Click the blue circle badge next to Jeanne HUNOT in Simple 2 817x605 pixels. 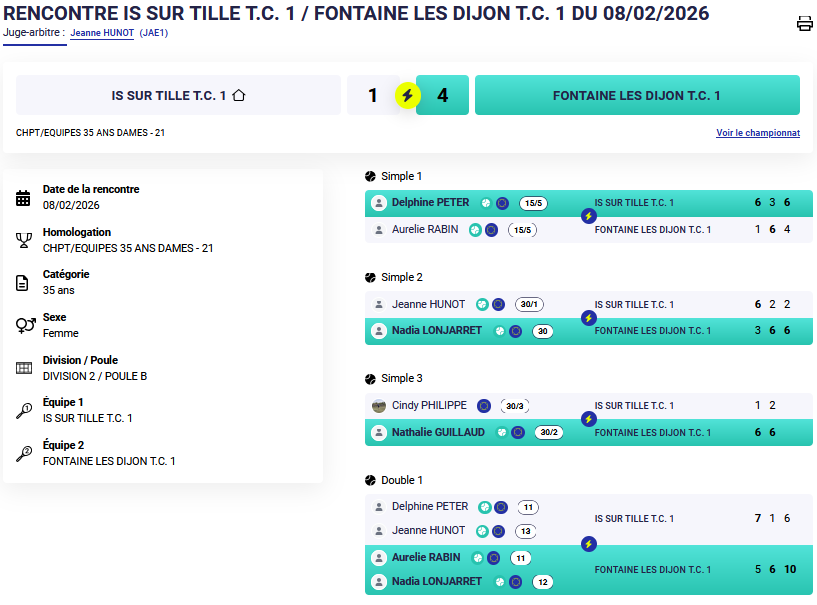498,304
